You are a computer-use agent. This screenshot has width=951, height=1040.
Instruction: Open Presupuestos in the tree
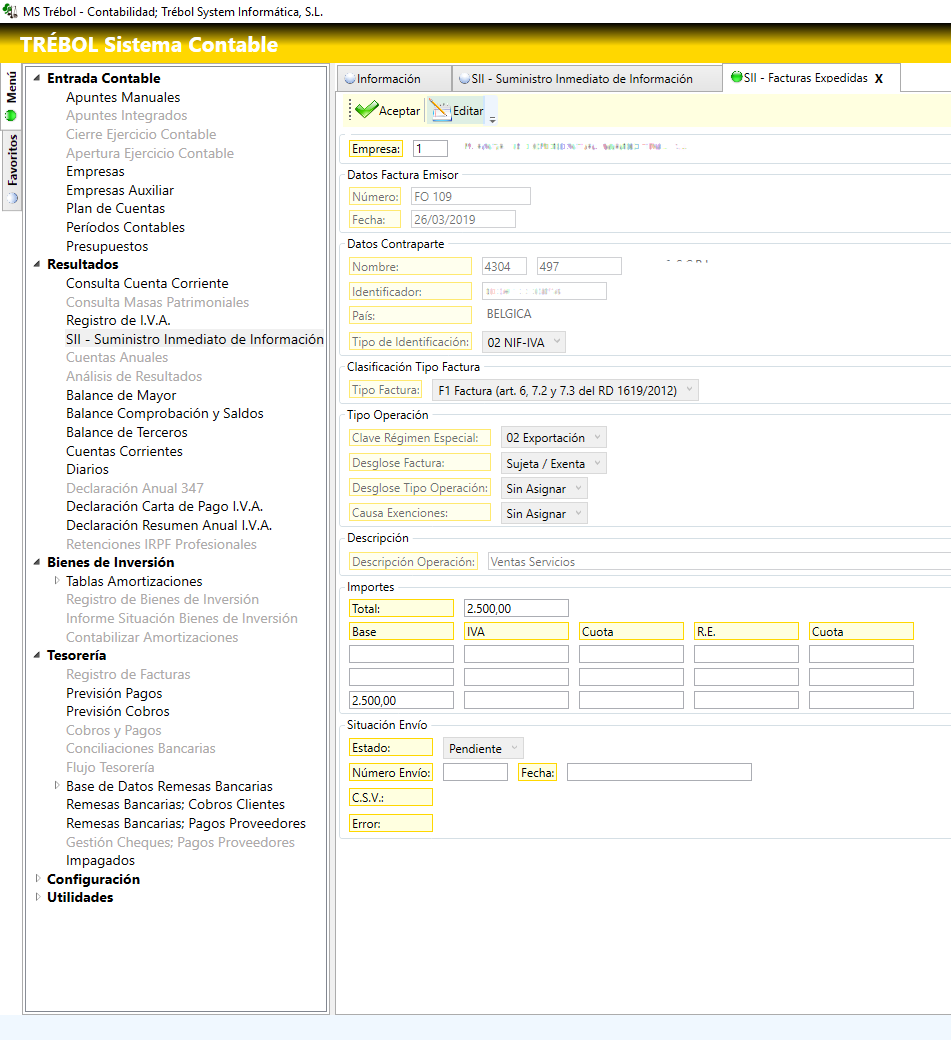point(107,246)
